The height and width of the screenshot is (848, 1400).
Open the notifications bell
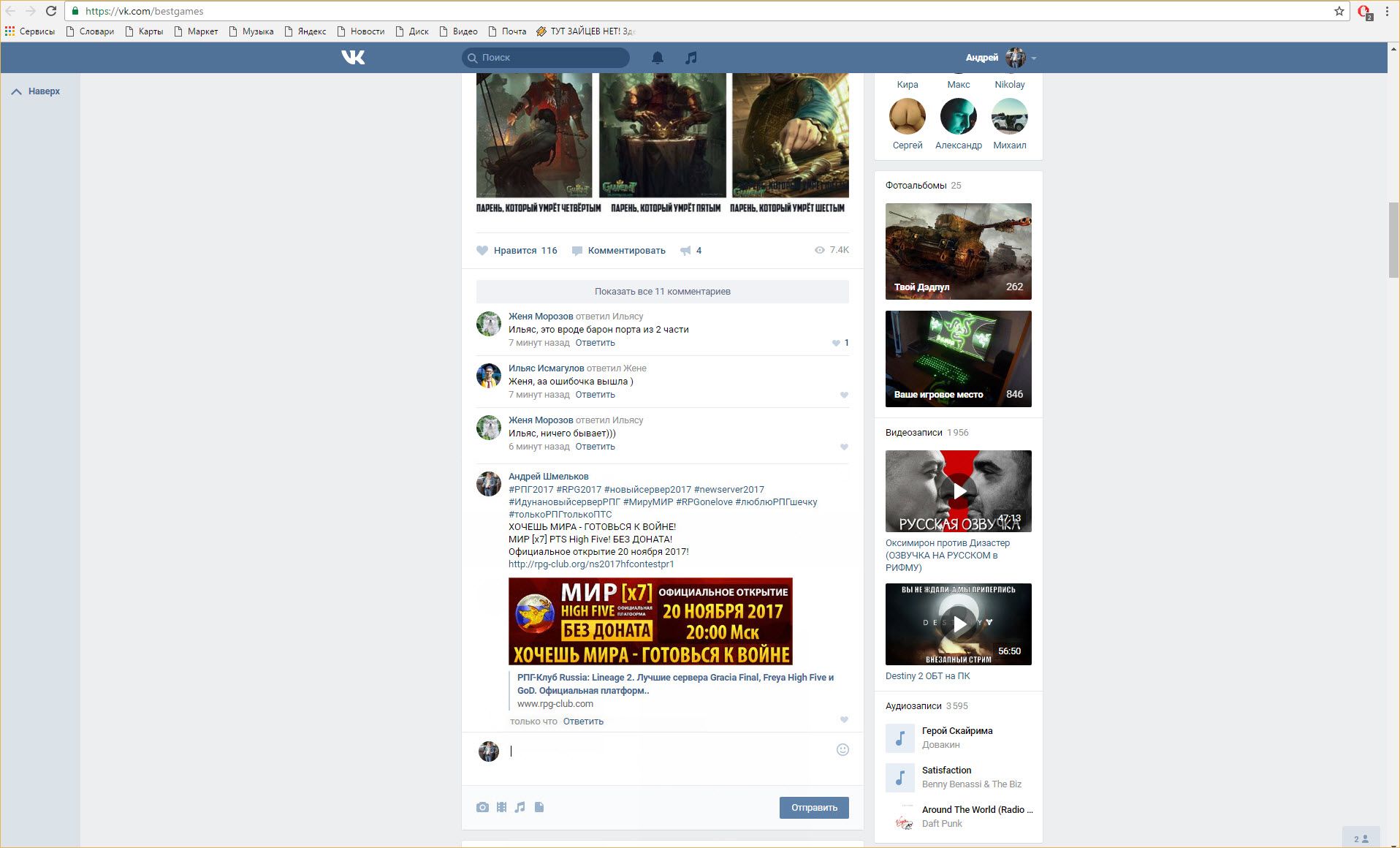tap(658, 58)
